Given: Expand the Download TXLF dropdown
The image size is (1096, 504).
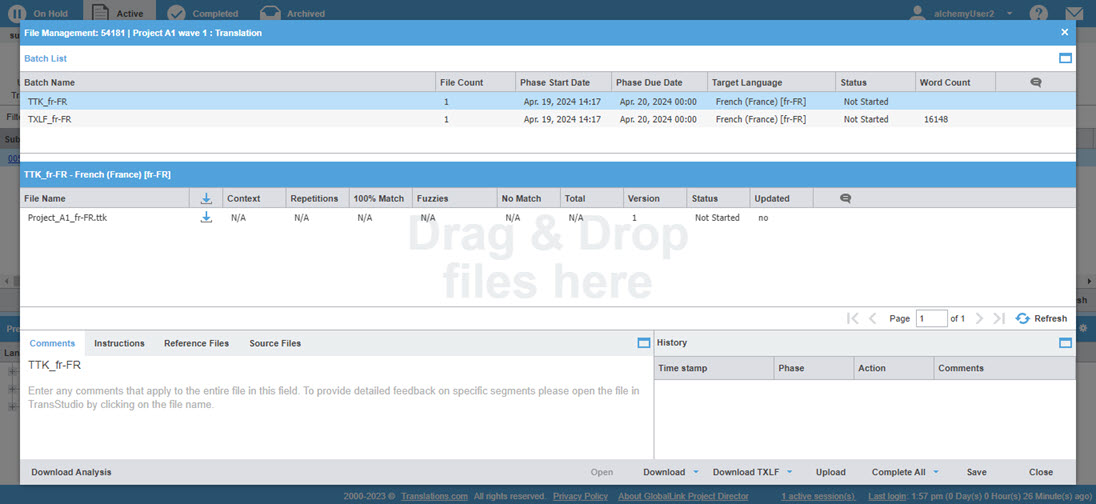Looking at the screenshot, I should (x=752, y=472).
